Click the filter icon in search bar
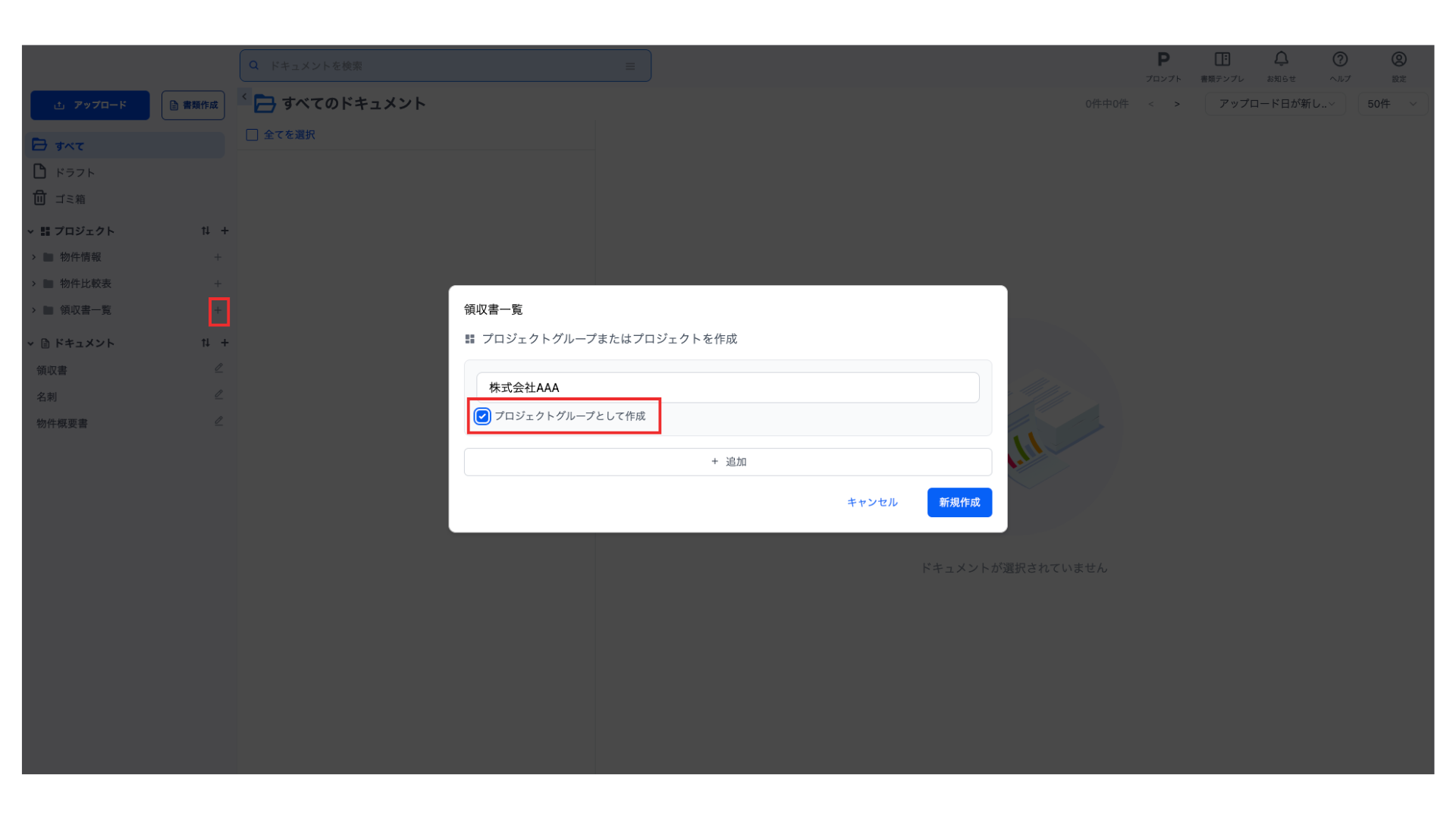1456x819 pixels. (630, 66)
